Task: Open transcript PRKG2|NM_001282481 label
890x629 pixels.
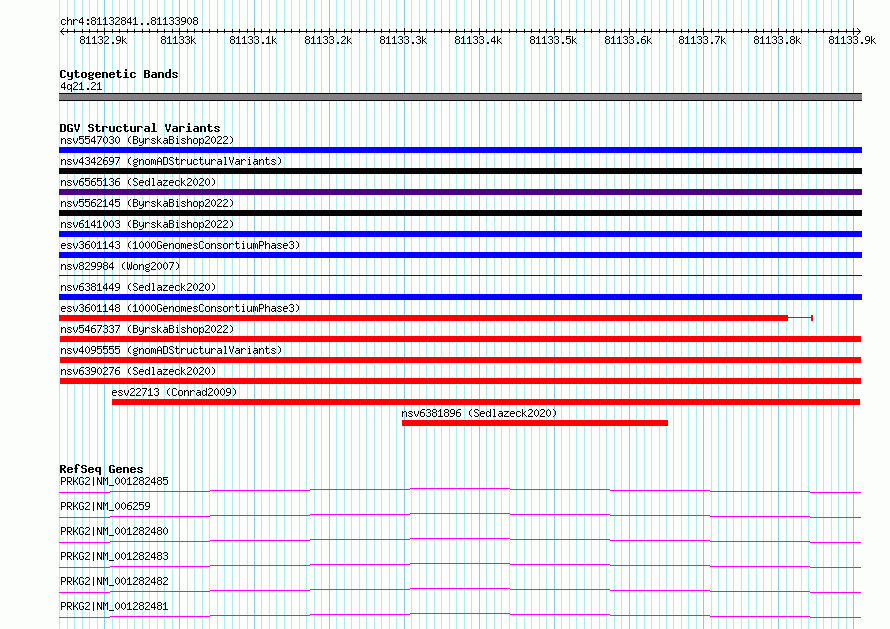Action: tap(115, 606)
